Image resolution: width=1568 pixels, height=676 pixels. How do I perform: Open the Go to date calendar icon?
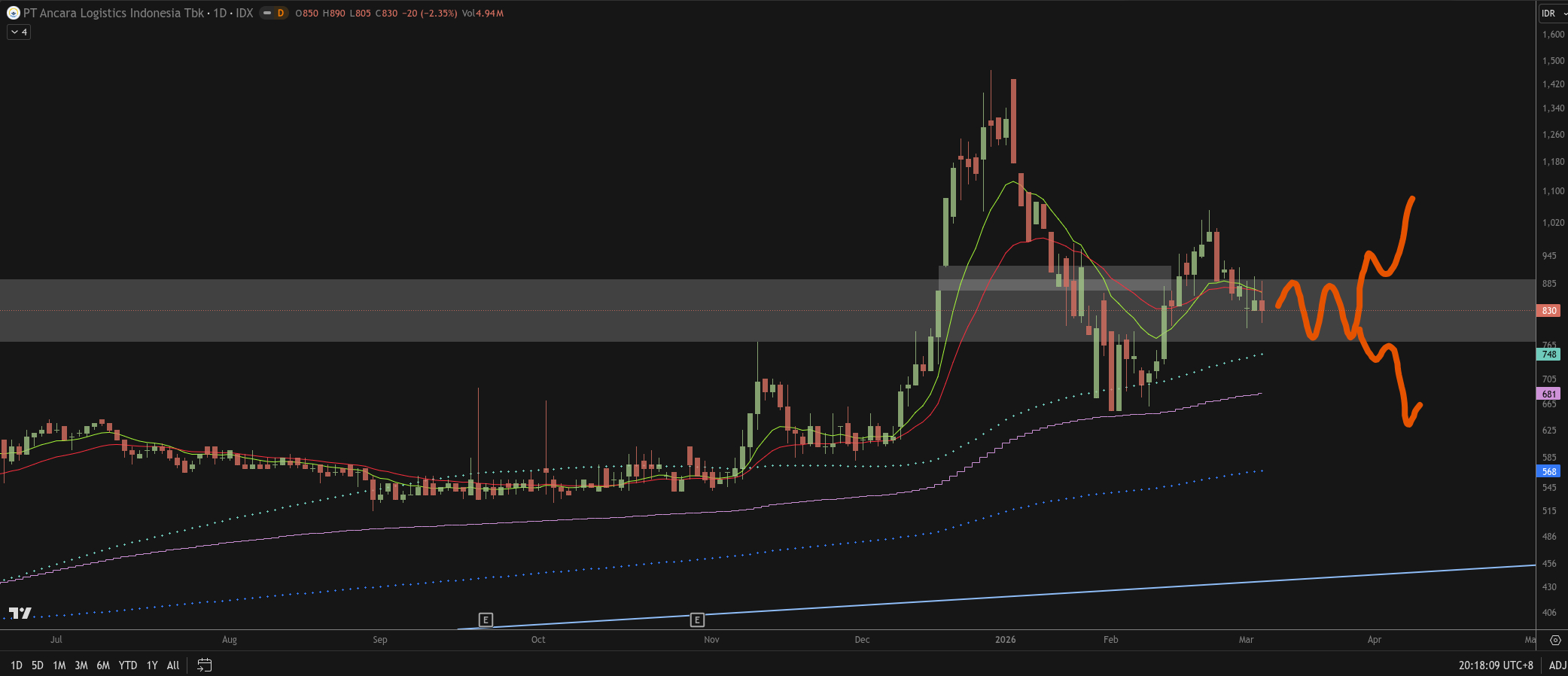click(x=204, y=665)
